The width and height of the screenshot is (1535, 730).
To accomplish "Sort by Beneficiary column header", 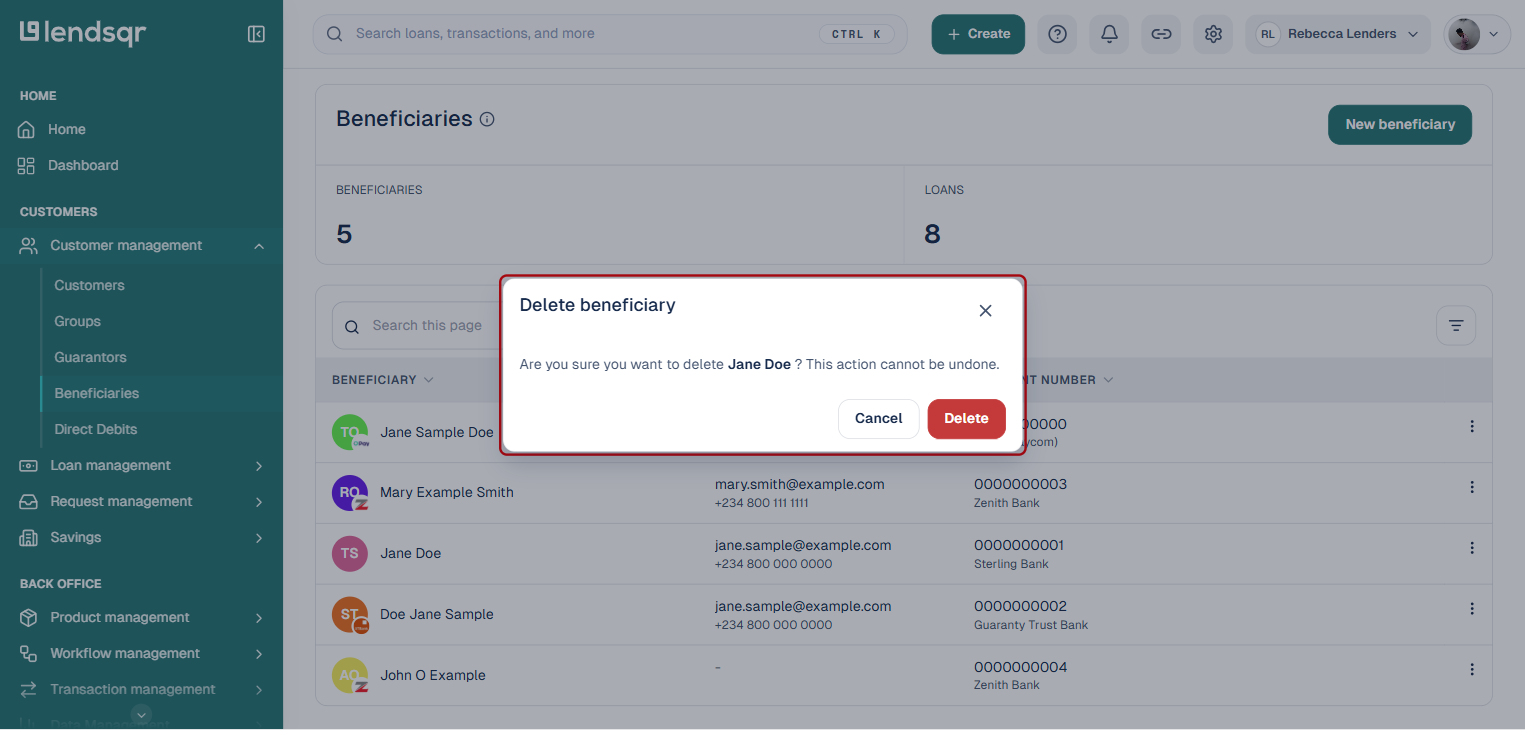I will (x=383, y=380).
